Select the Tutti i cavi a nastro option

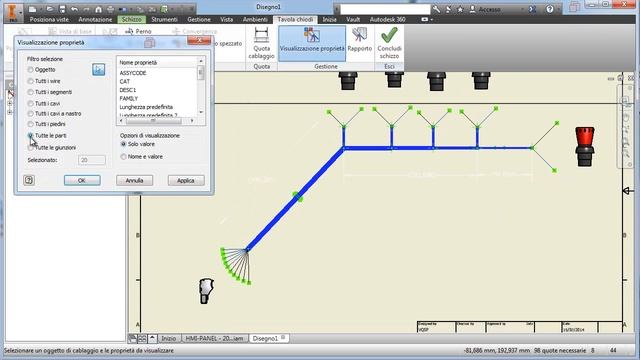tap(30, 113)
